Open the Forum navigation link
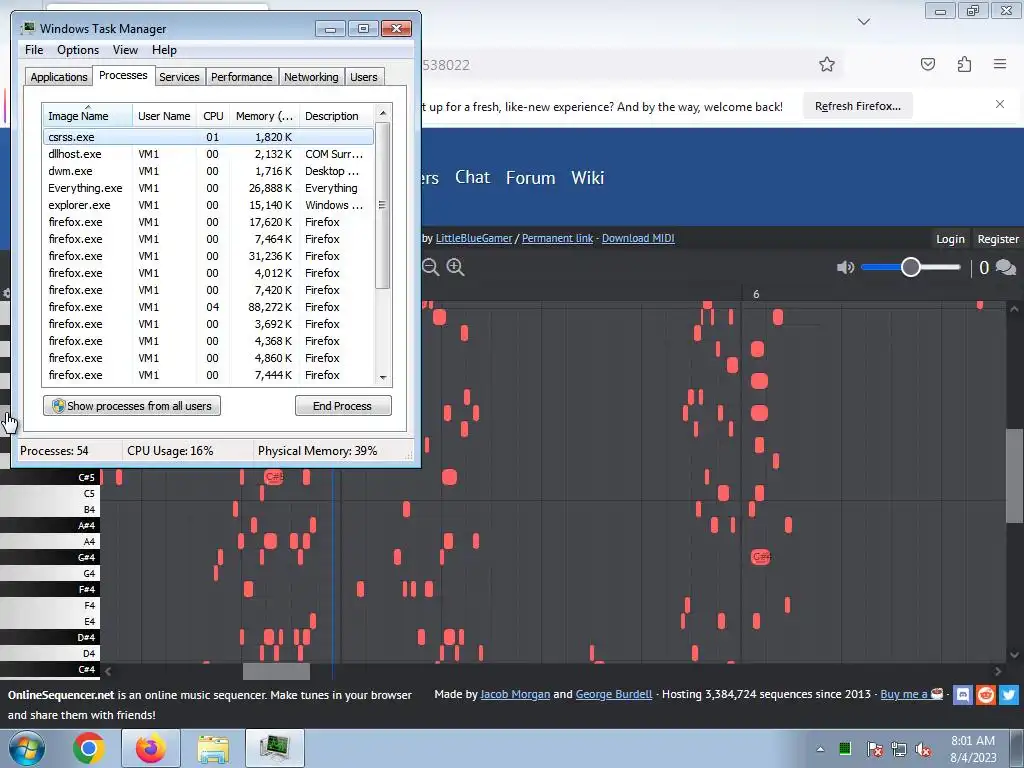1024x768 pixels. [x=530, y=177]
